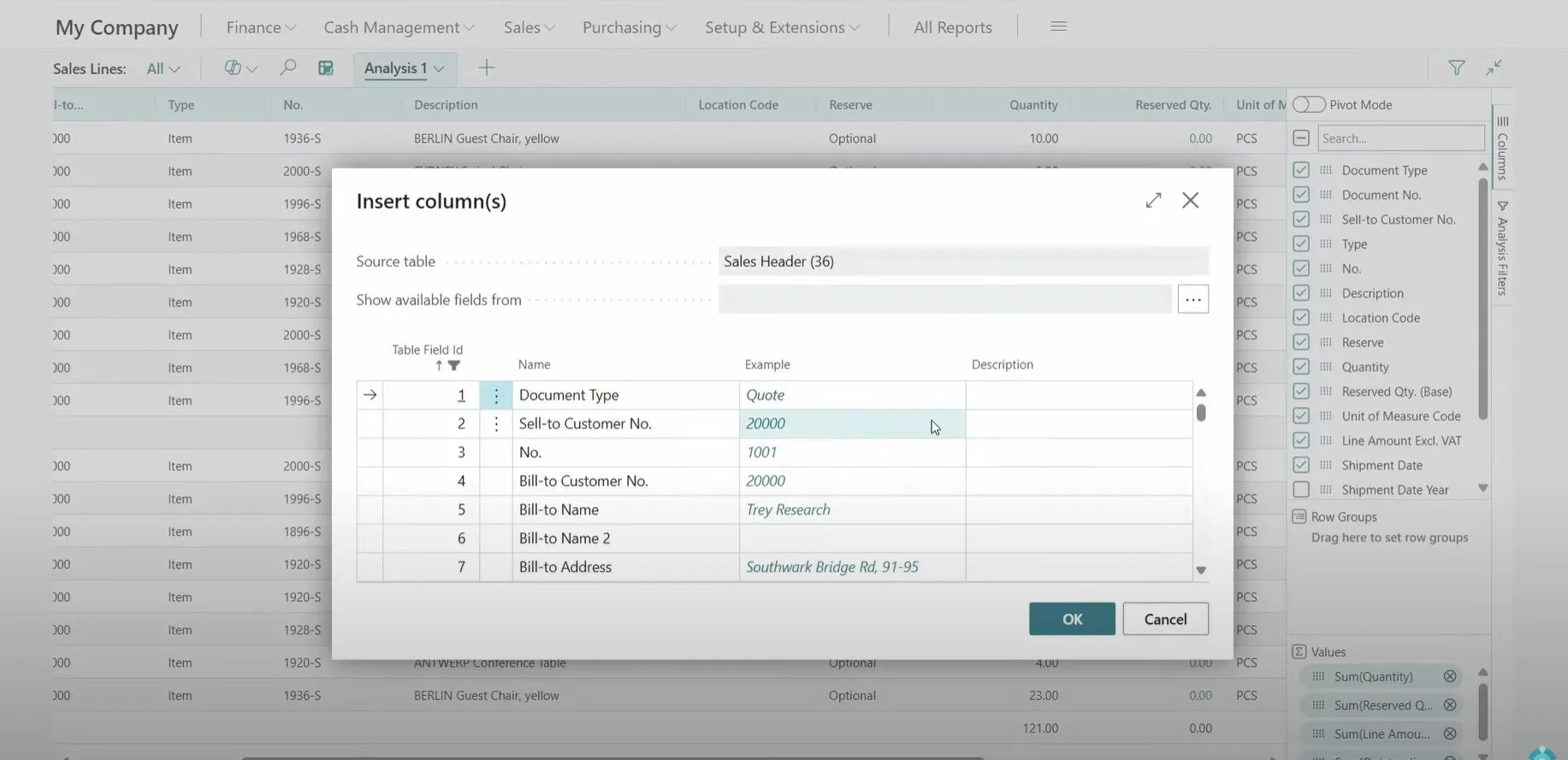Cancel the Insert column(s) dialog

(1165, 619)
